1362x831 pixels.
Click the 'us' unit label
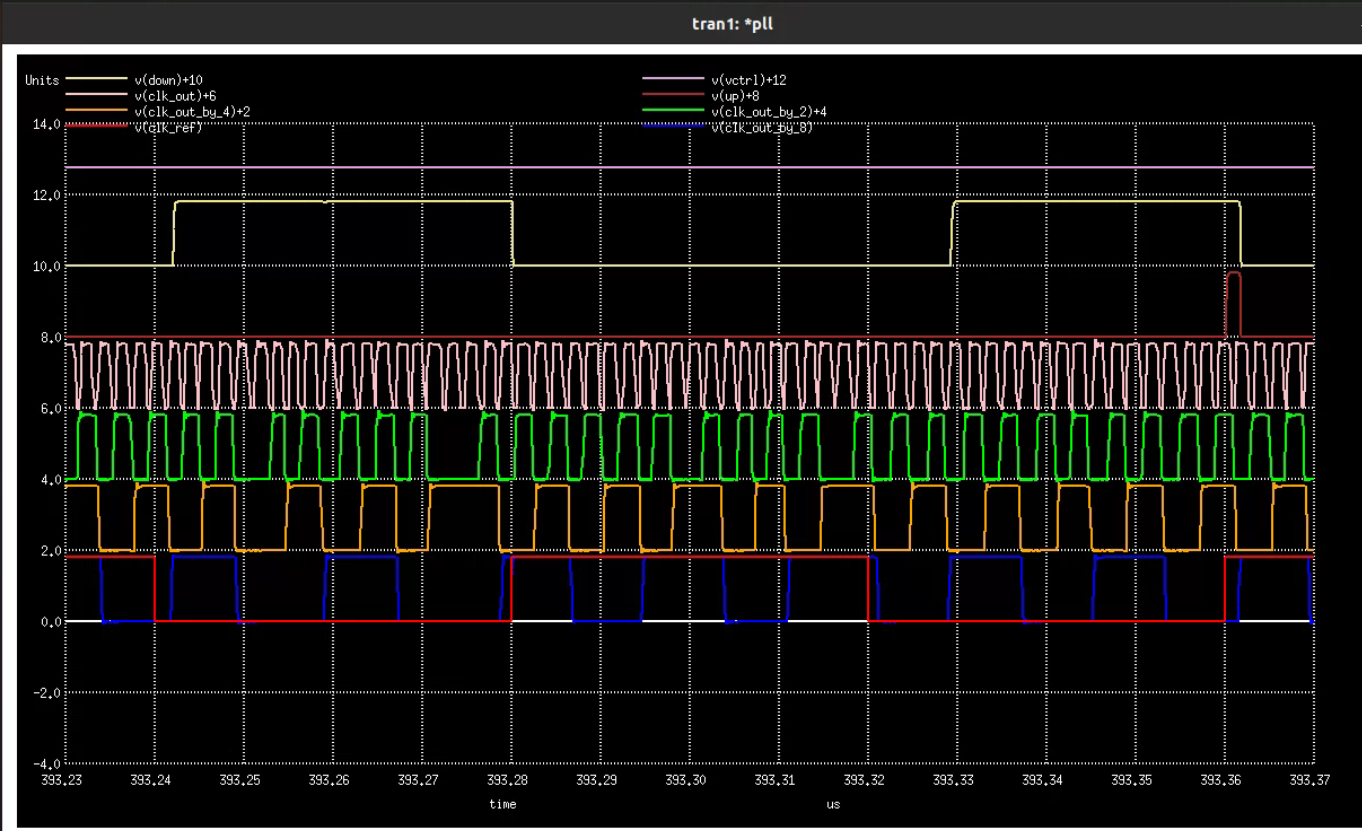833,804
